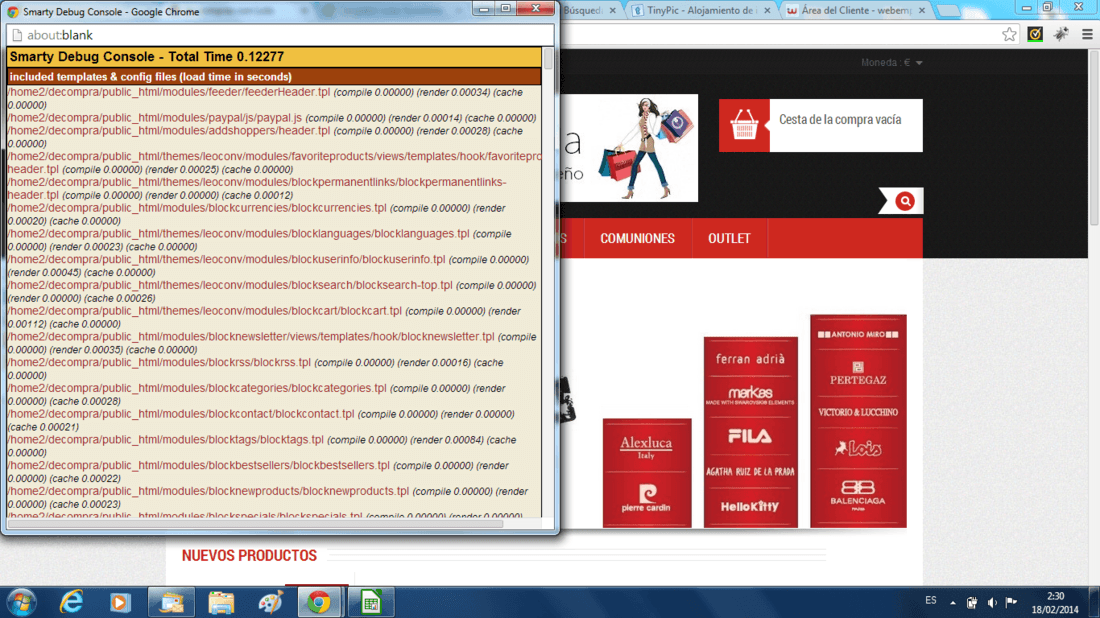Viewport: 1100px width, 618px height.
Task: Click the about:blank address field
Action: (x=281, y=35)
